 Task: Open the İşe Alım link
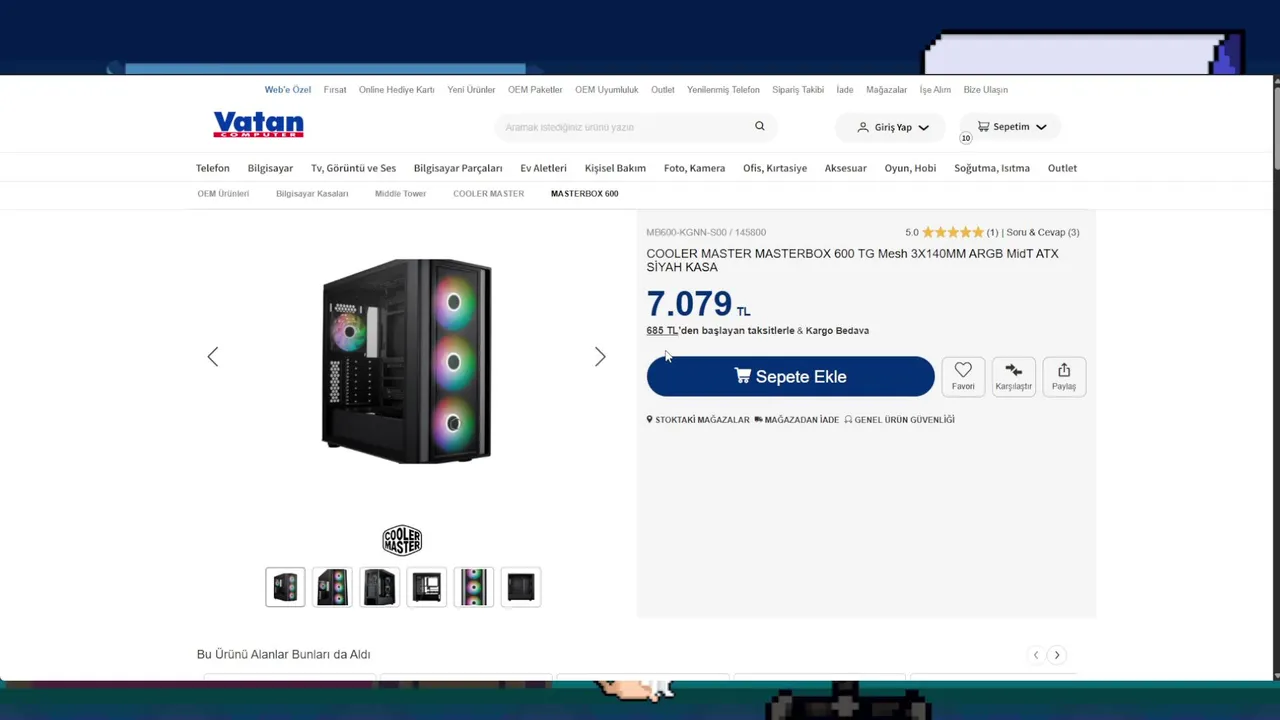coord(935,90)
